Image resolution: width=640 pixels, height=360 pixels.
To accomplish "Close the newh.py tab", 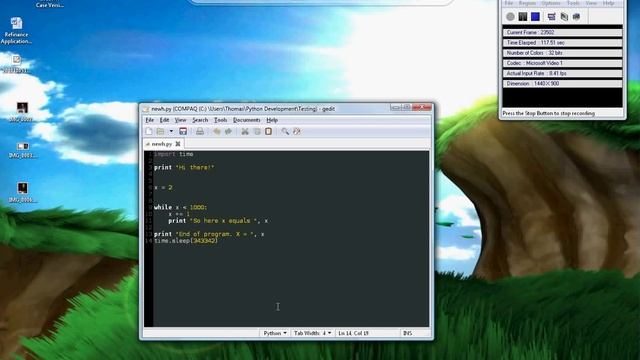I will tap(178, 144).
